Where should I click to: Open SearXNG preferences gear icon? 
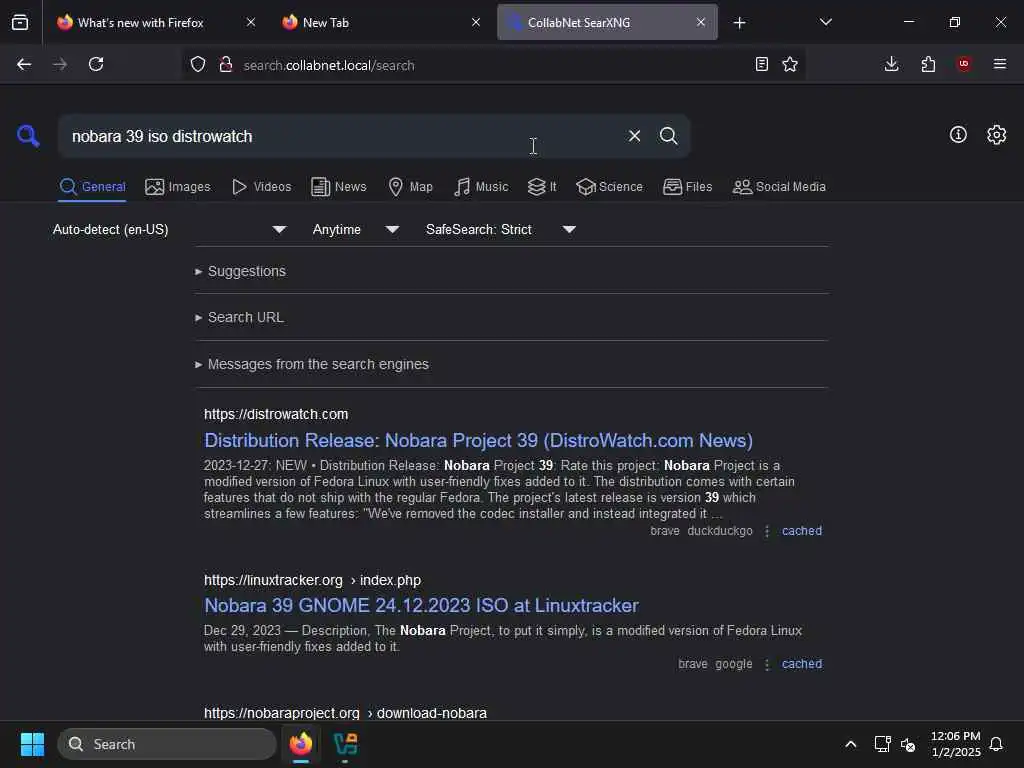pyautogui.click(x=996, y=135)
